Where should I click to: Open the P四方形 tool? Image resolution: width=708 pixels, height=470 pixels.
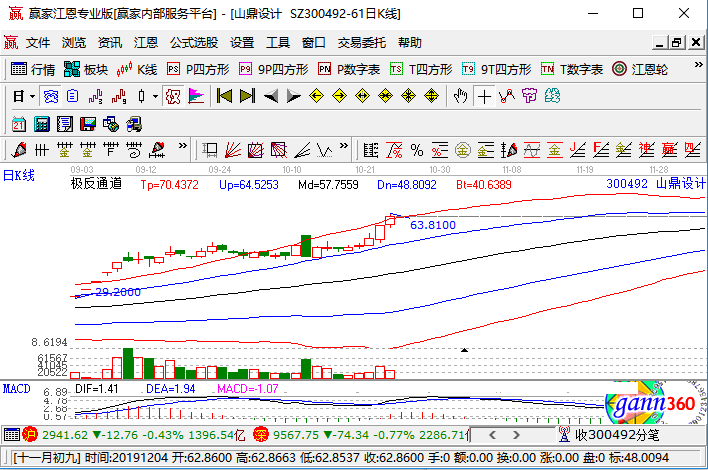(198, 70)
